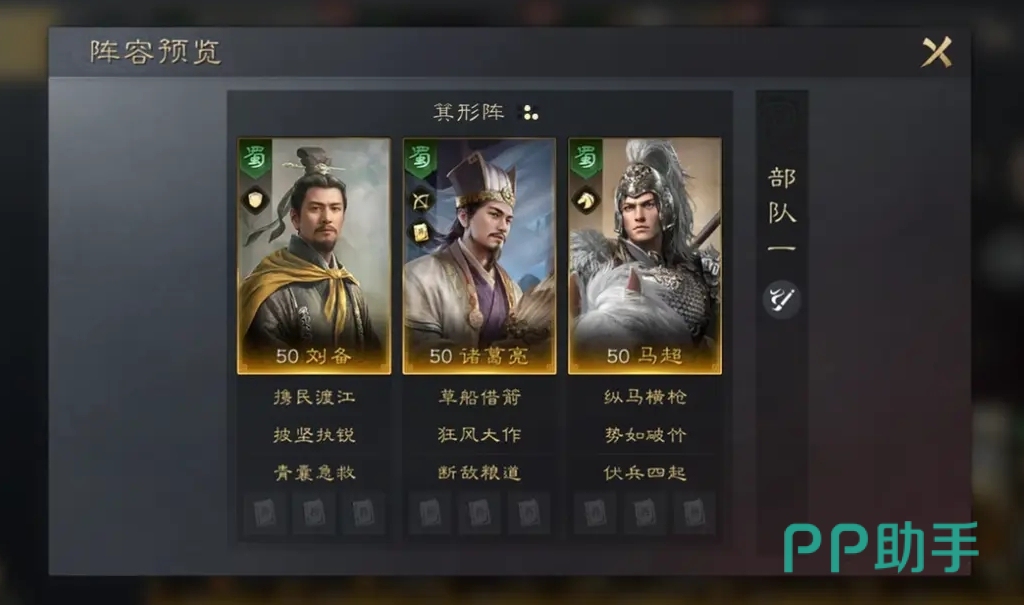
Task: Click the 箕形阵 formation dots icon
Action: point(530,113)
